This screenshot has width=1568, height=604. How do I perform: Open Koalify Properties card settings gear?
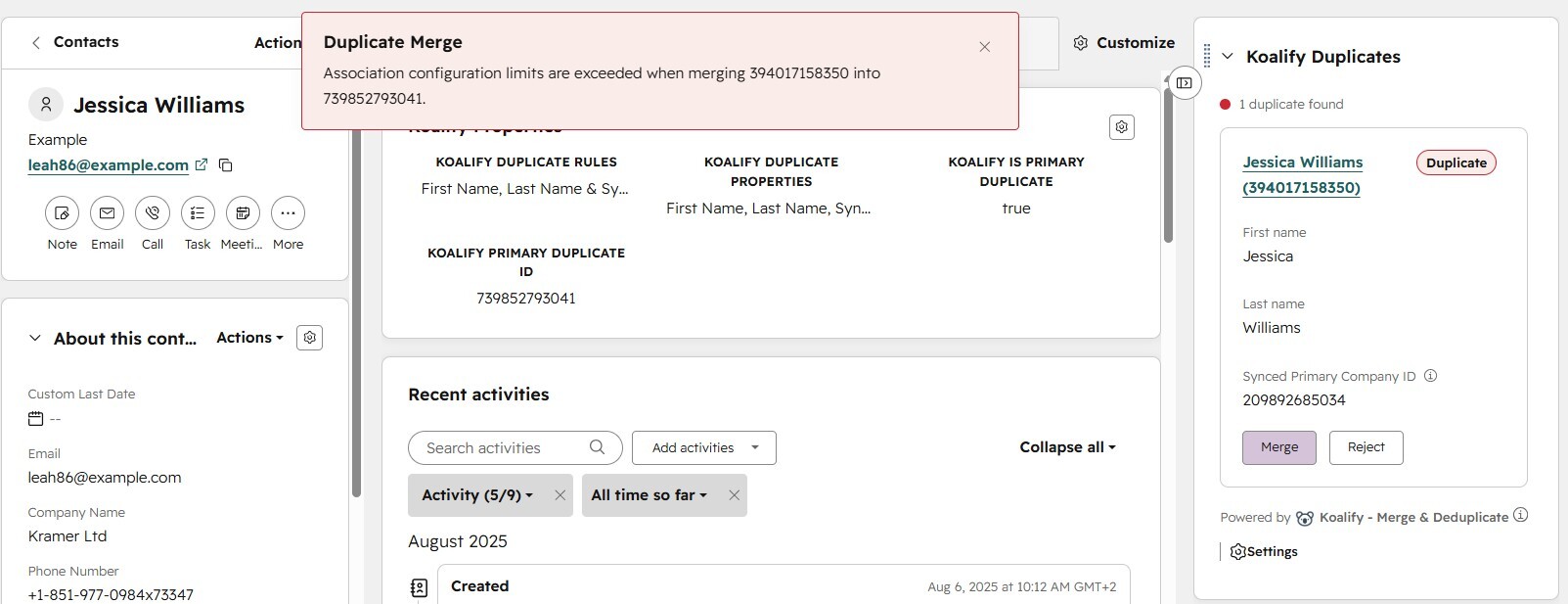click(1122, 127)
